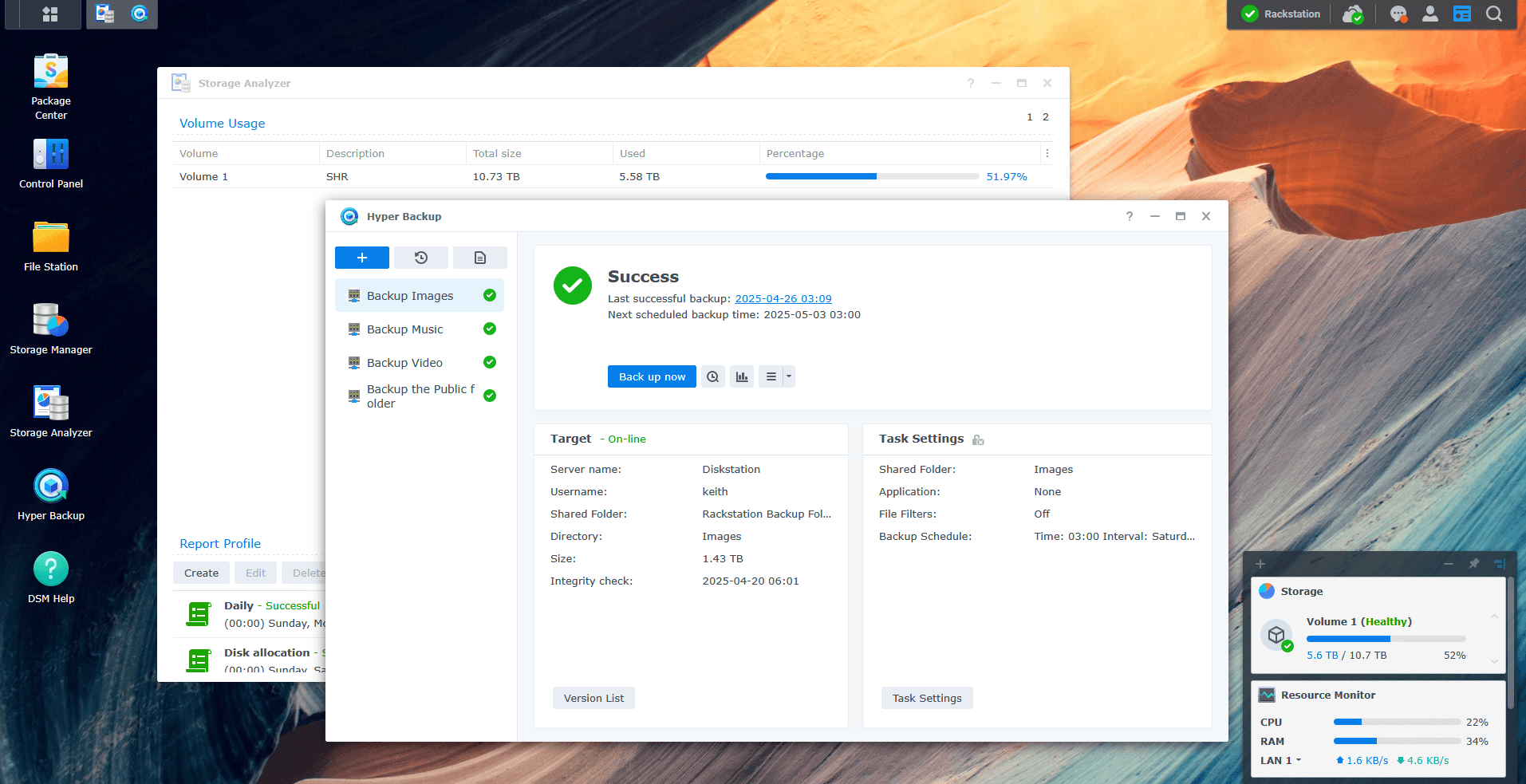Open the DSM Main Menu grid icon

coord(49,14)
